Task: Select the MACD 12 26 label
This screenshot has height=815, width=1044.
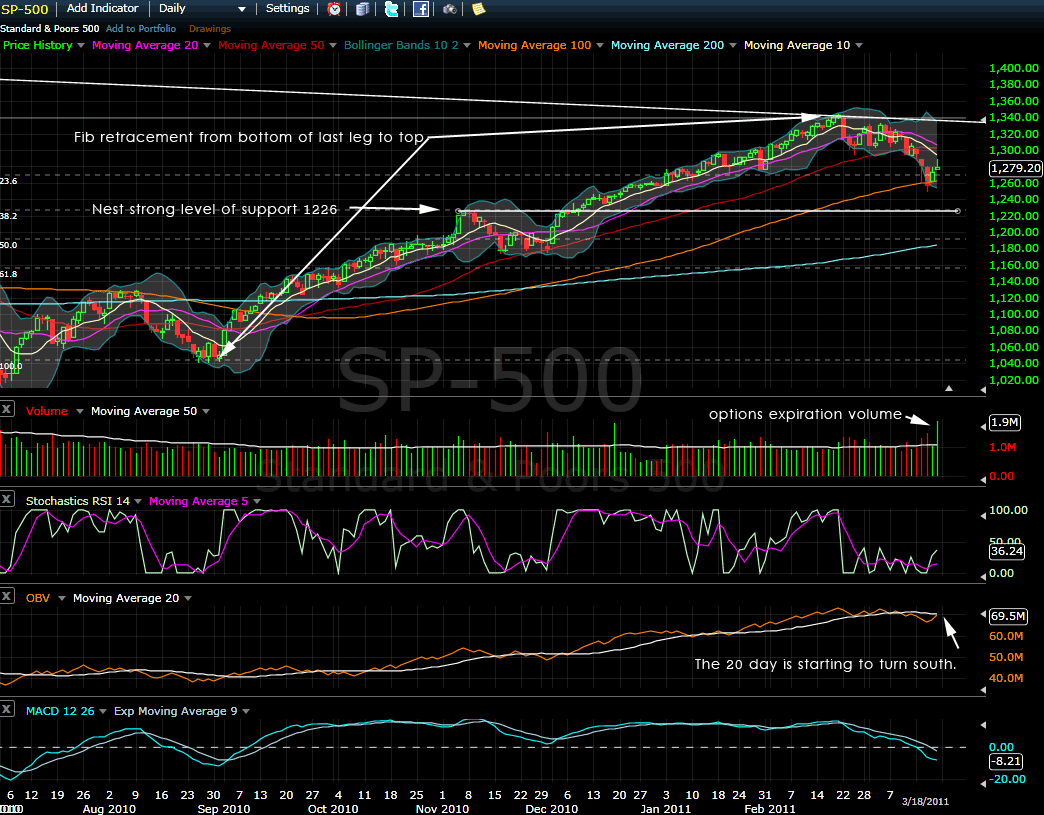Action: pos(60,711)
